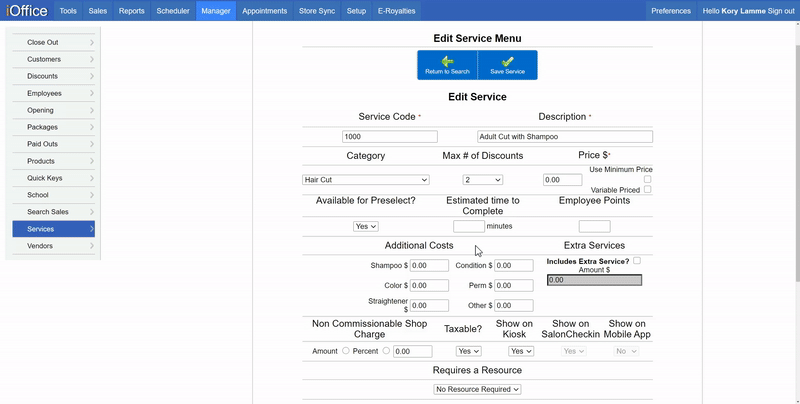Click the Vendors chevron arrow
This screenshot has height=404, width=800.
tap(92, 246)
